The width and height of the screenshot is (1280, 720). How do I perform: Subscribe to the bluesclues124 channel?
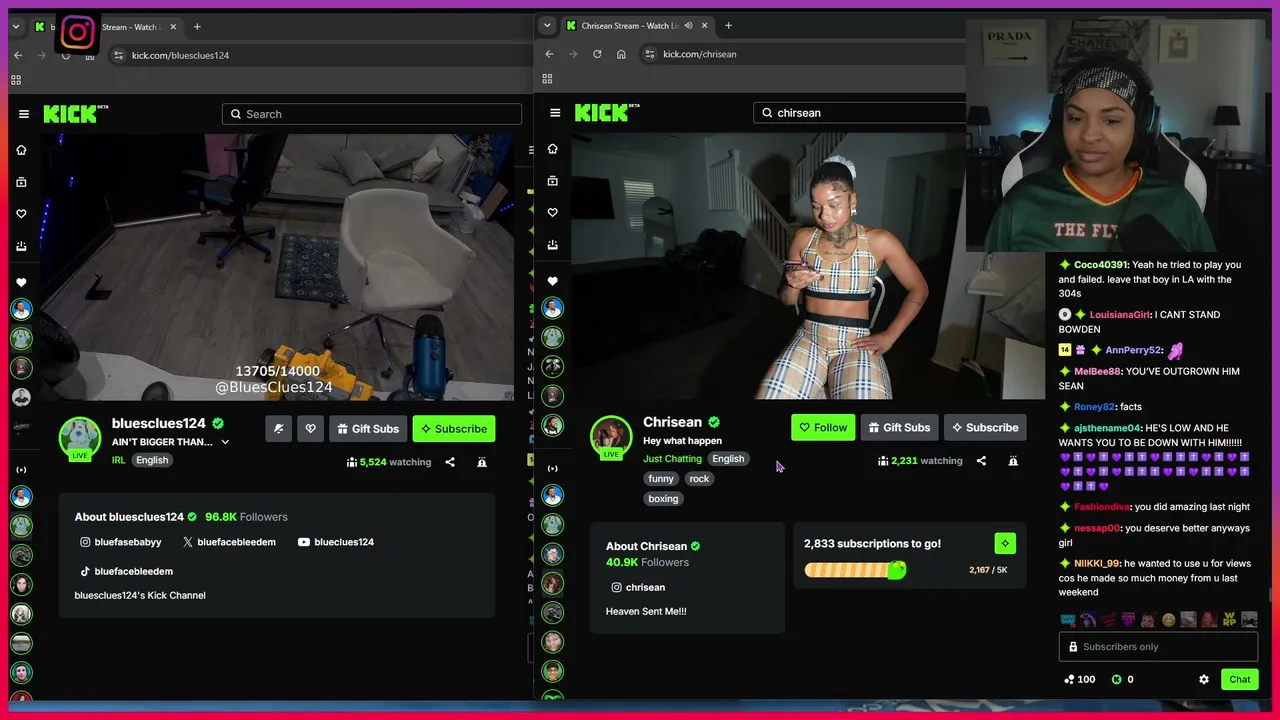pos(454,429)
